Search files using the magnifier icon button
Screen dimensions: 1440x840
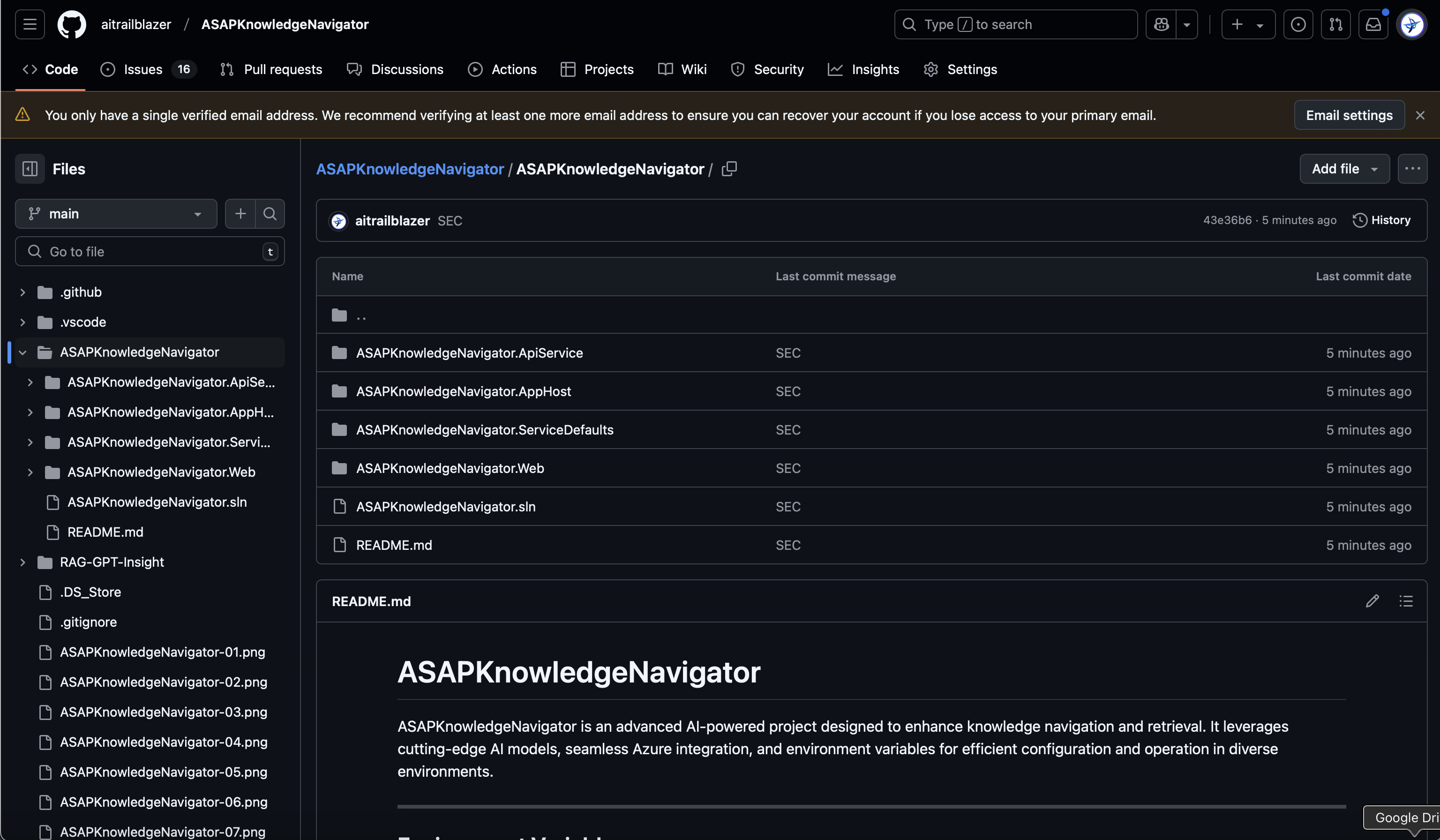270,214
